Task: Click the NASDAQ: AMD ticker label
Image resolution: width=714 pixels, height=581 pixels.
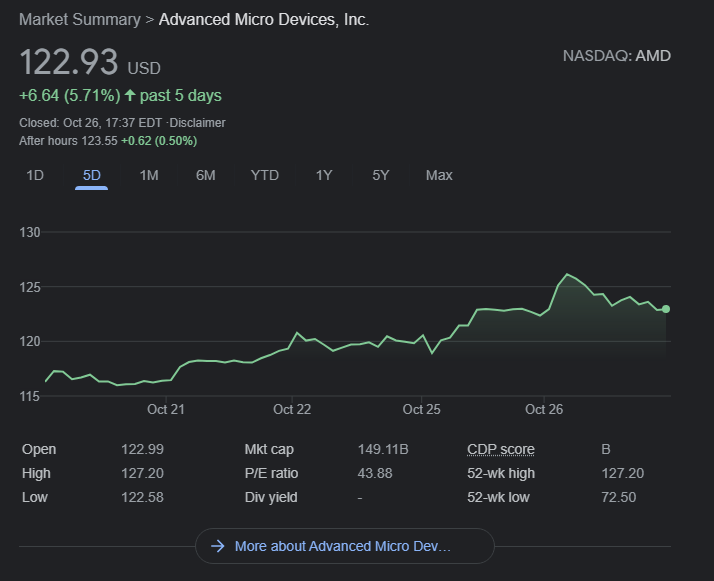Action: tap(617, 56)
